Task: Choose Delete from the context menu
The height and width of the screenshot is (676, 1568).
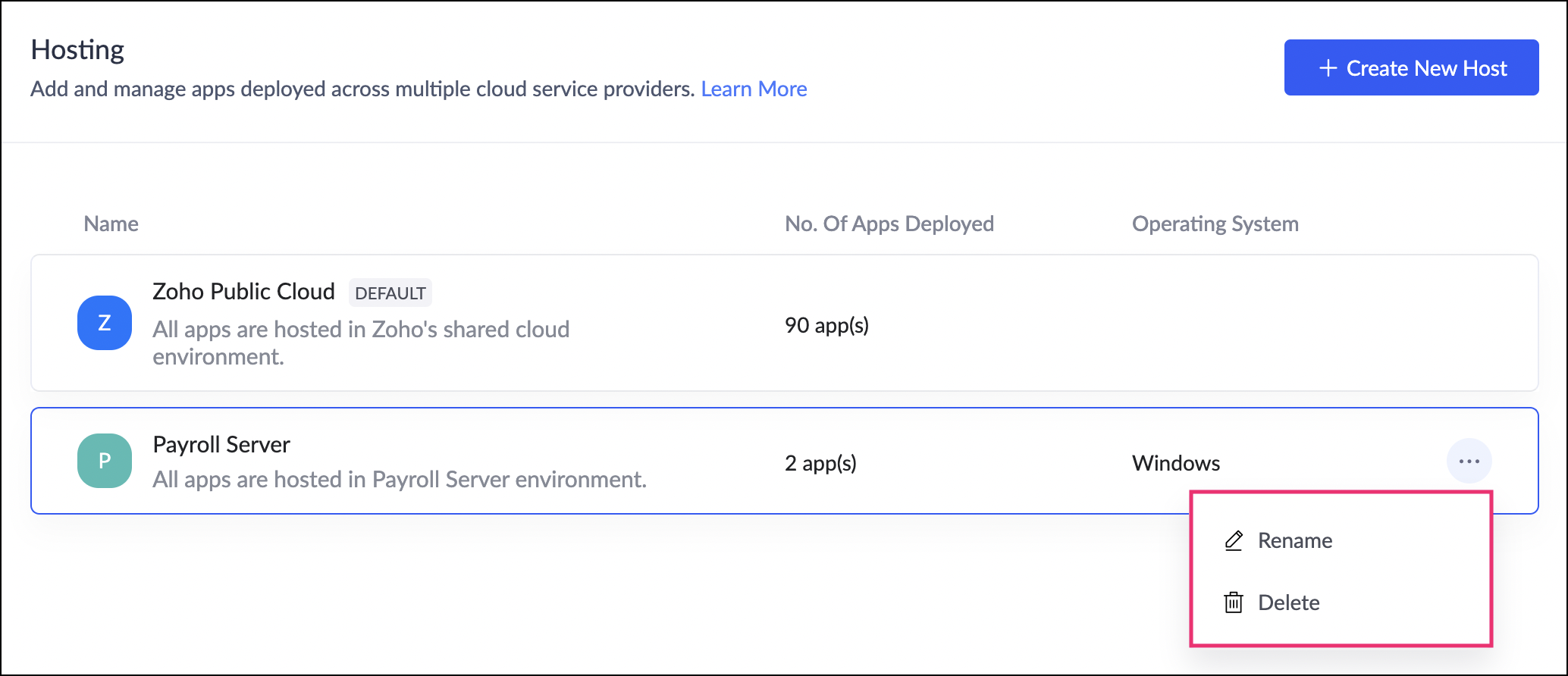Action: pos(1288,602)
